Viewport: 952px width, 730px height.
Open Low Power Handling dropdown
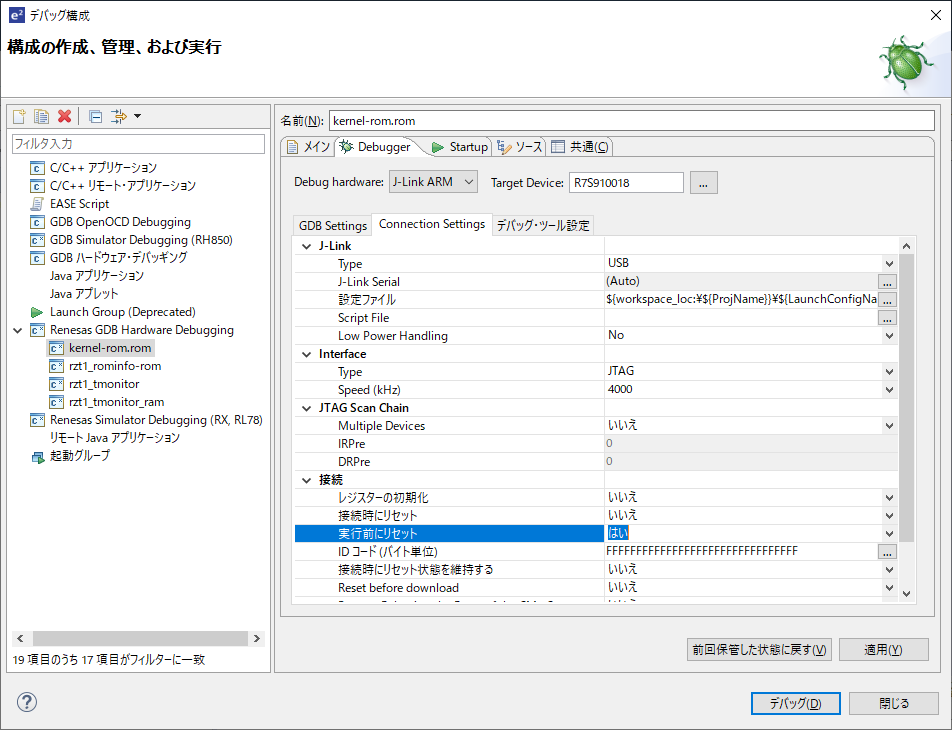(889, 336)
